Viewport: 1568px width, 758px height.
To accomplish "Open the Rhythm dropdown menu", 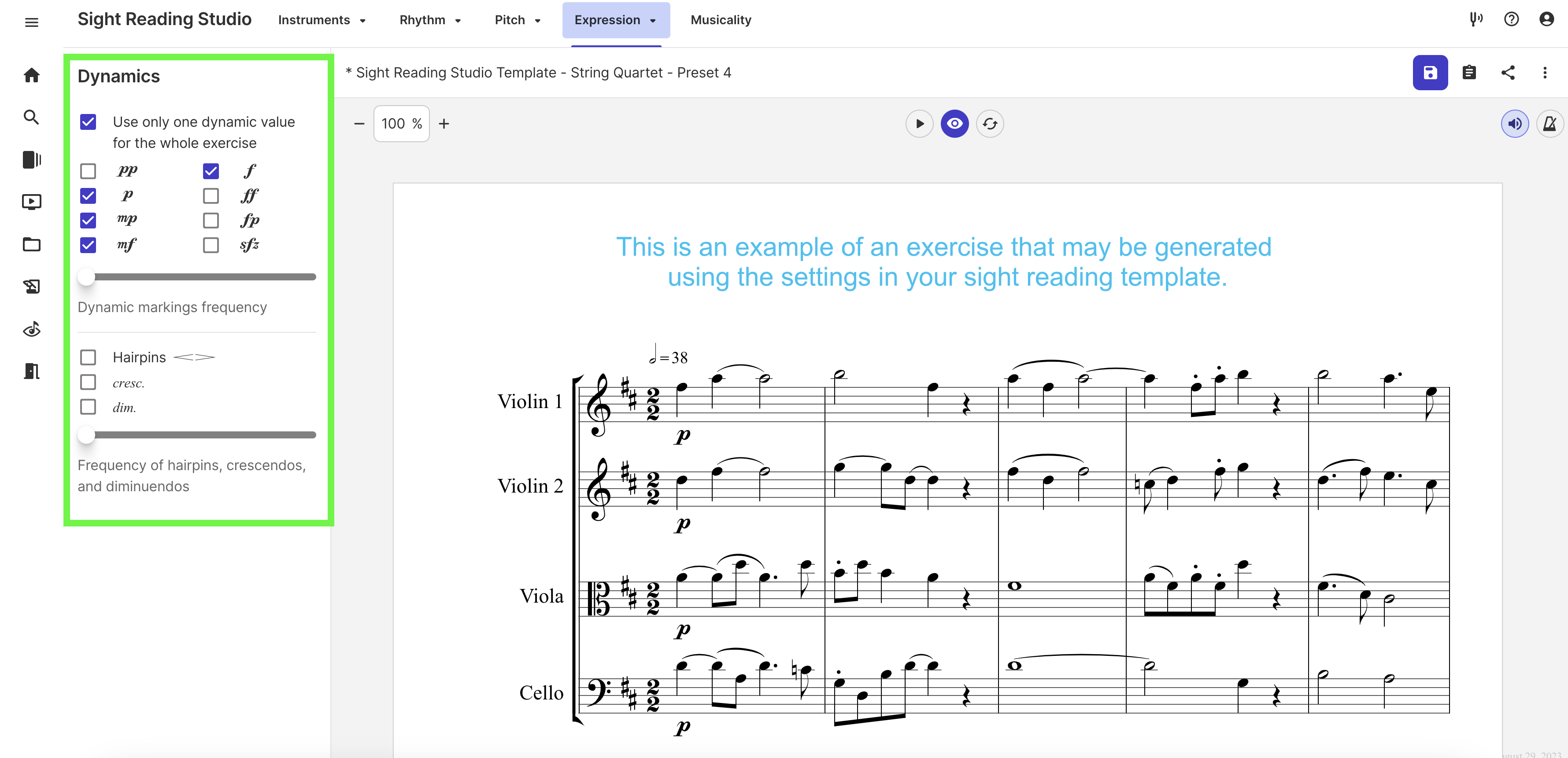I will point(430,20).
